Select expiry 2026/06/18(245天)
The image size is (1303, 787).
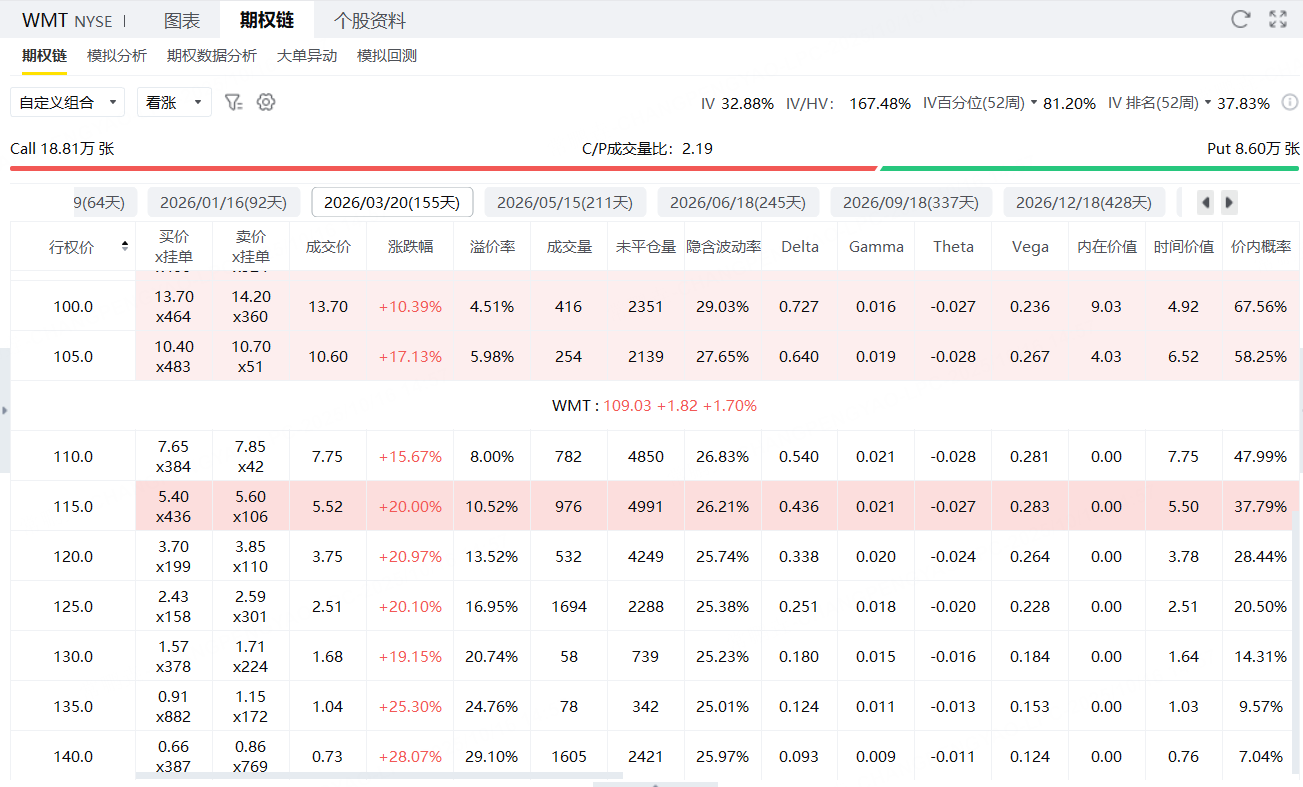pyautogui.click(x=738, y=202)
